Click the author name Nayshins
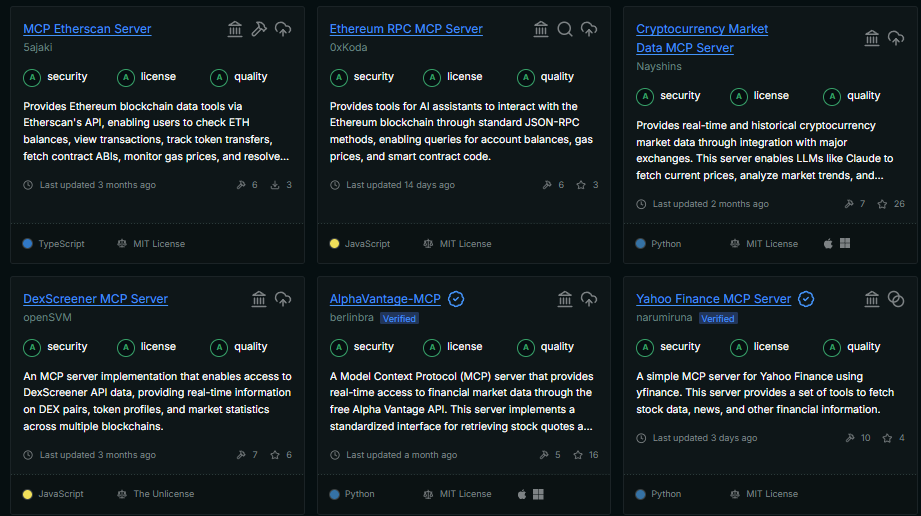This screenshot has height=516, width=921. coord(658,66)
